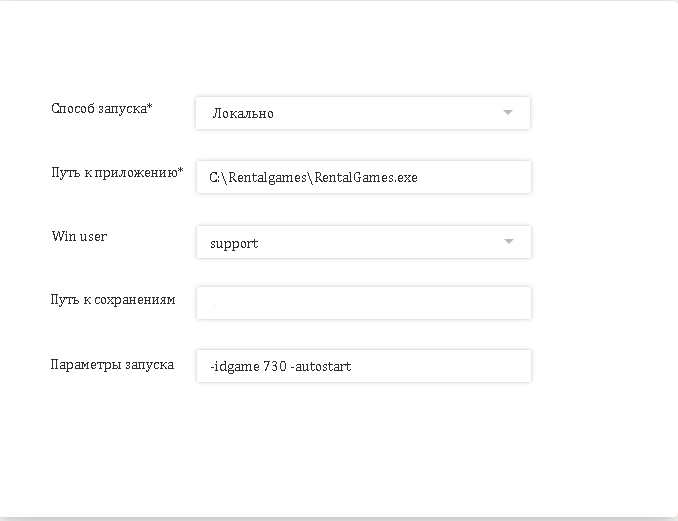Screen dimensions: 678x521
Task: Click the -idgame text in launch parameters
Action: click(x=234, y=367)
